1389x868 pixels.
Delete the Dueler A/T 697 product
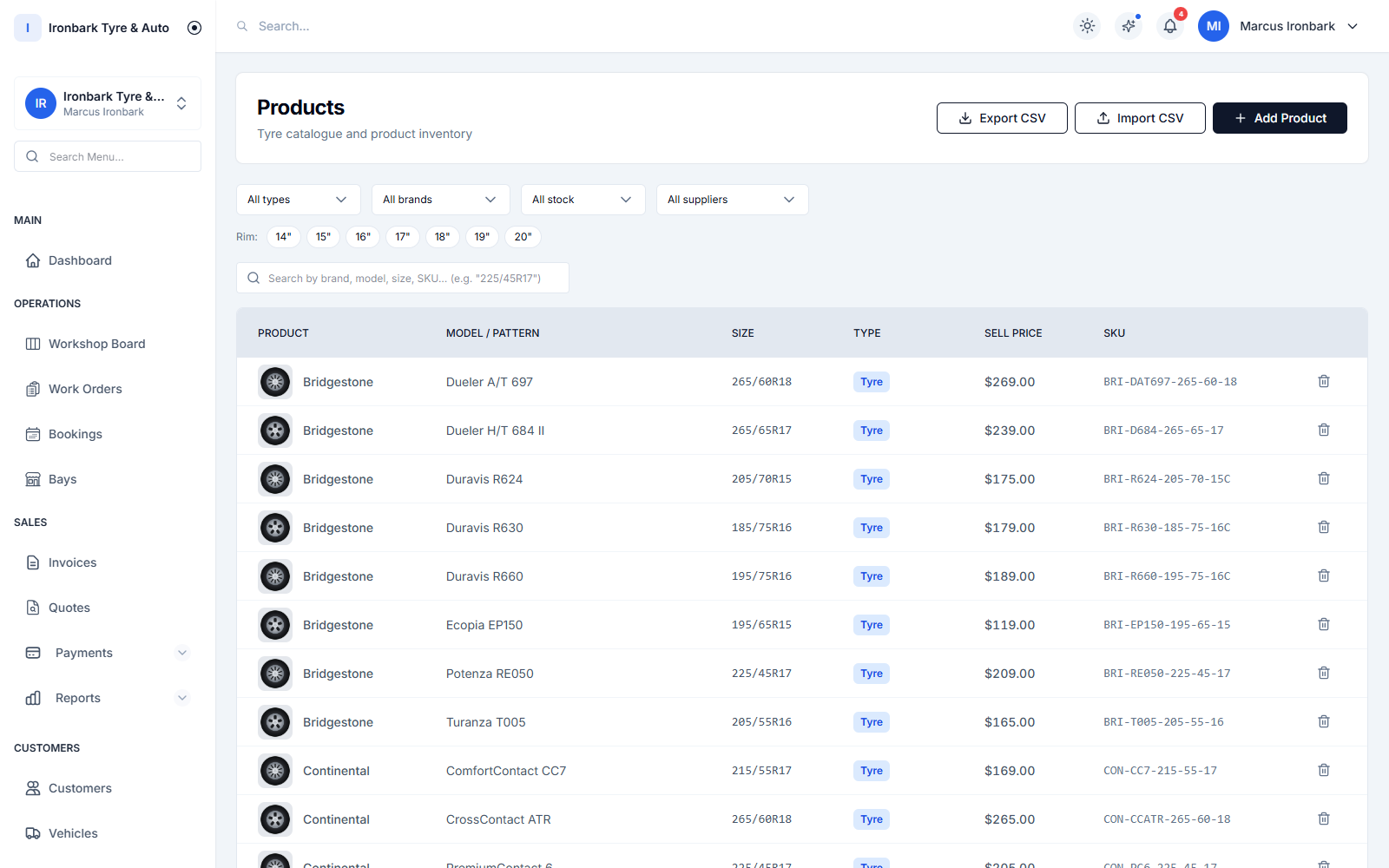coord(1324,381)
